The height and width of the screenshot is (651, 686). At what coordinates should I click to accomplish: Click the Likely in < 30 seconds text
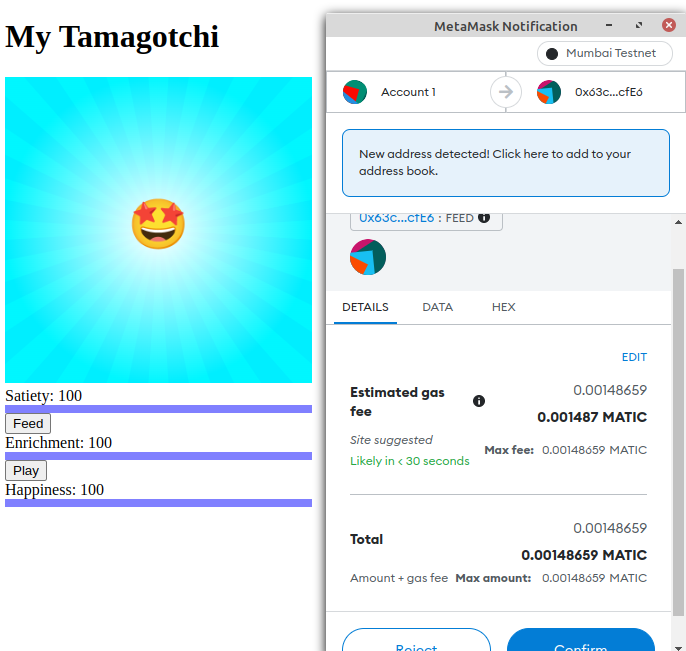point(410,461)
